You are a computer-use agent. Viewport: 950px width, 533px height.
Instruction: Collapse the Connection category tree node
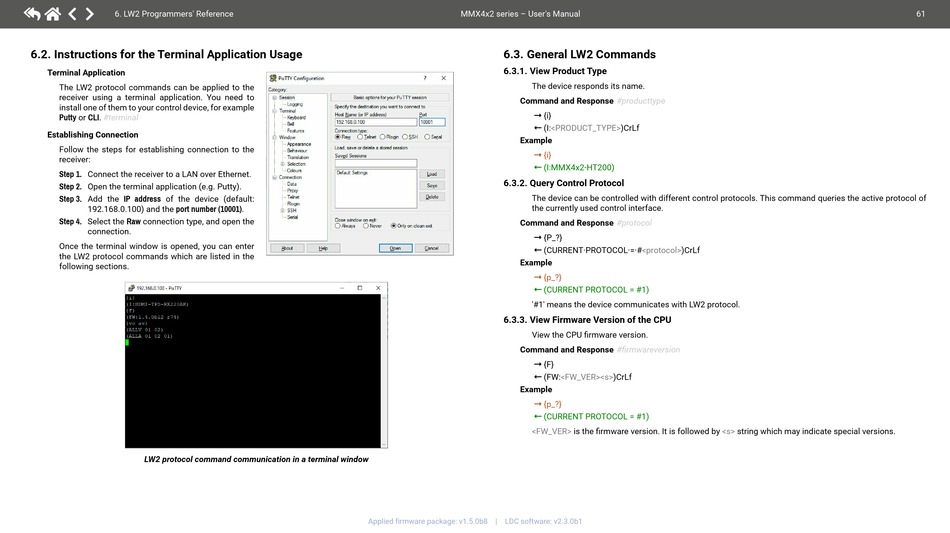click(273, 177)
